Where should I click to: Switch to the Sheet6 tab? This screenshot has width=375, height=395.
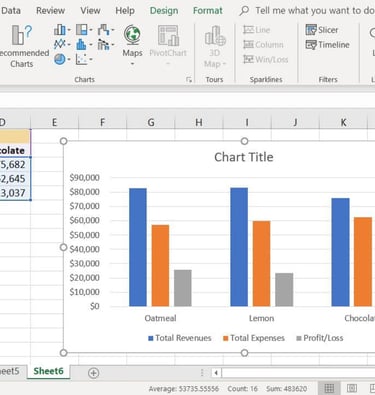(x=48, y=371)
